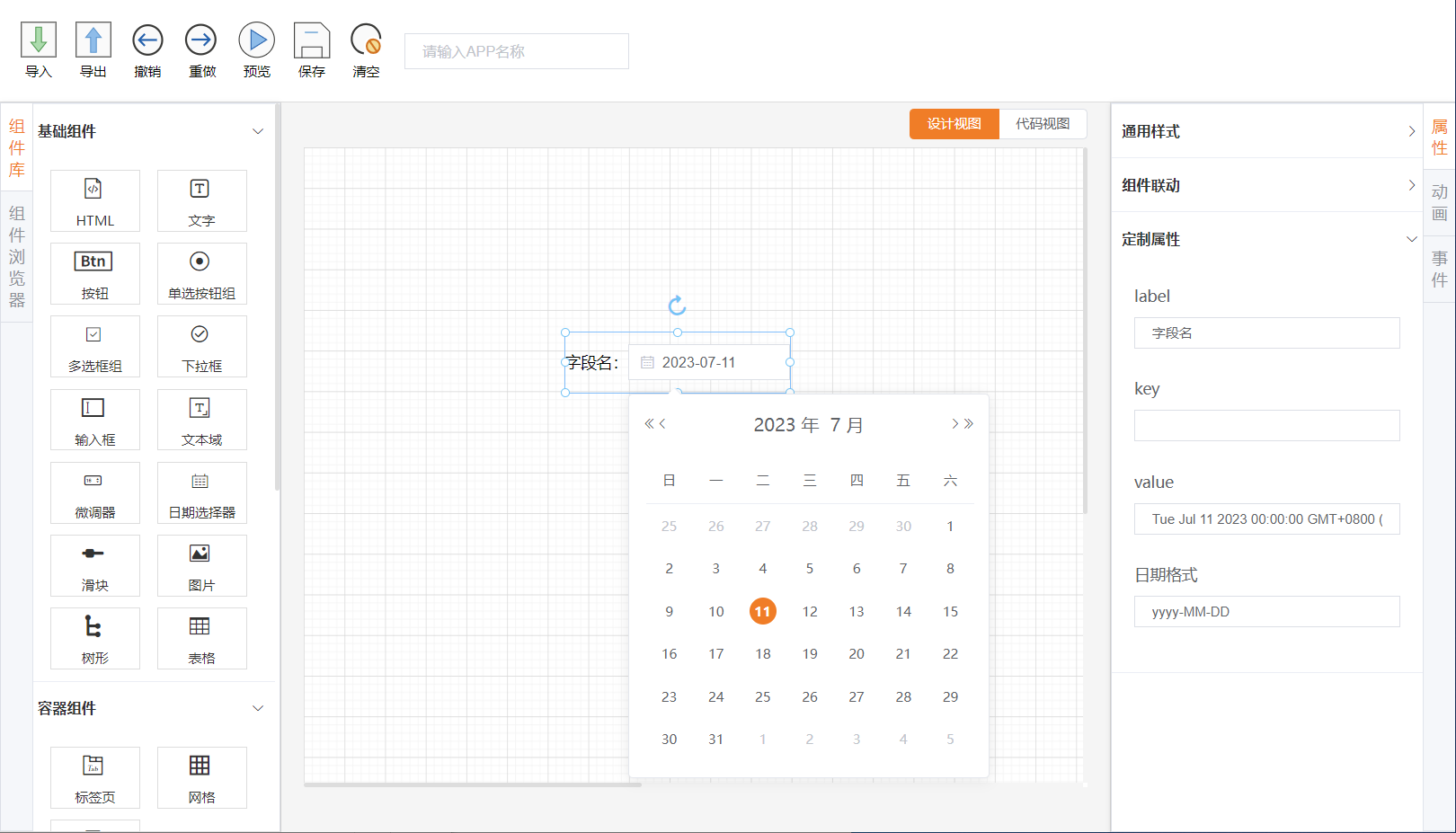
Task: Pick date 23 in the calendar
Action: point(670,696)
